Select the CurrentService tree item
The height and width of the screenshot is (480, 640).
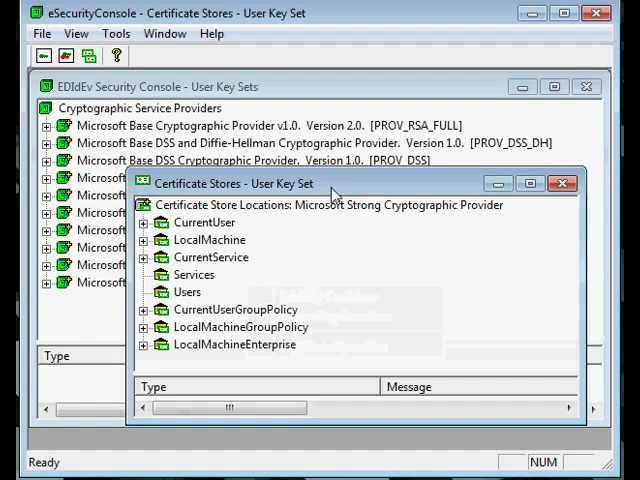[211, 258]
